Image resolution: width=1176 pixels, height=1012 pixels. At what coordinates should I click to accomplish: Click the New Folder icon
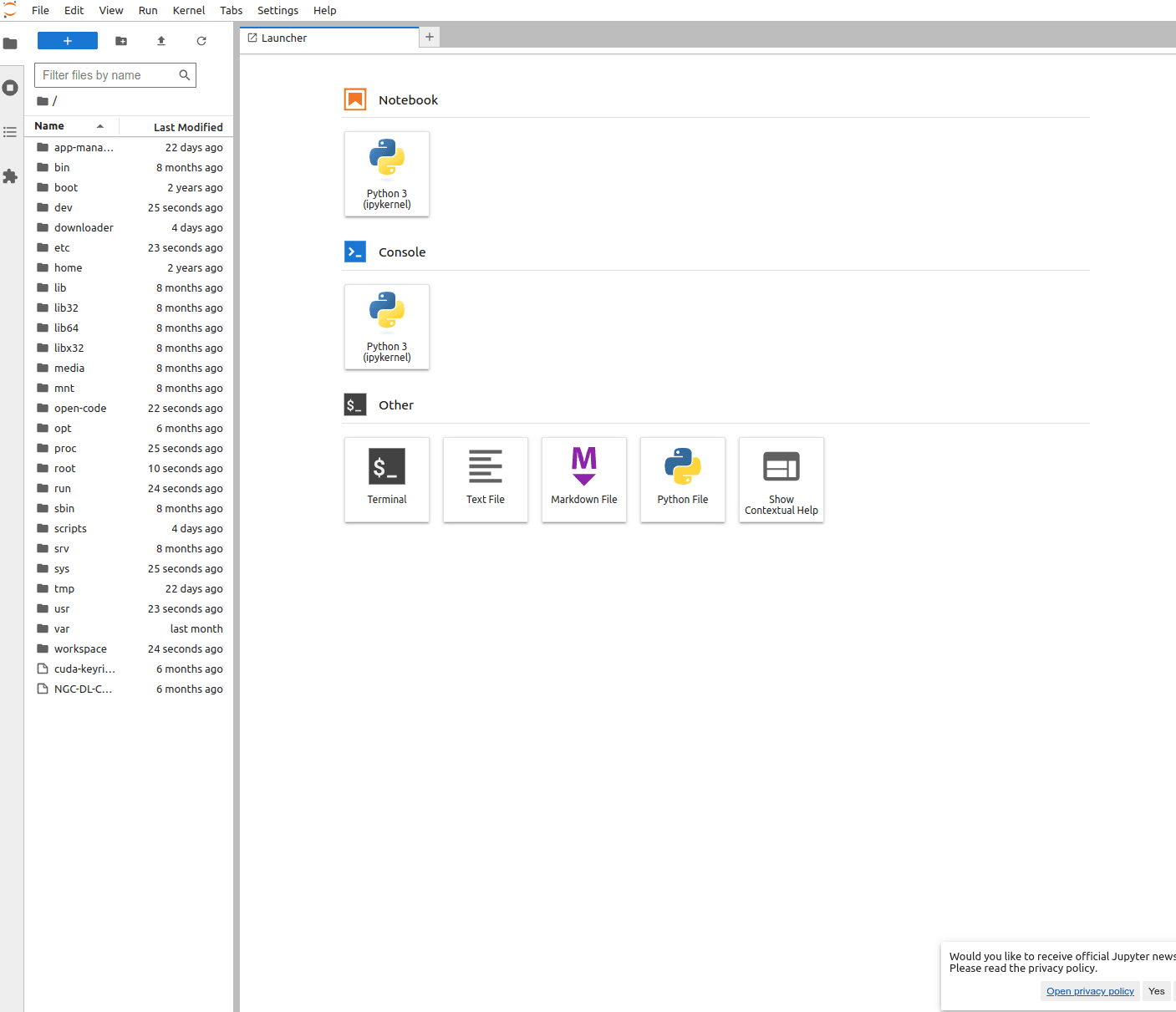click(121, 41)
